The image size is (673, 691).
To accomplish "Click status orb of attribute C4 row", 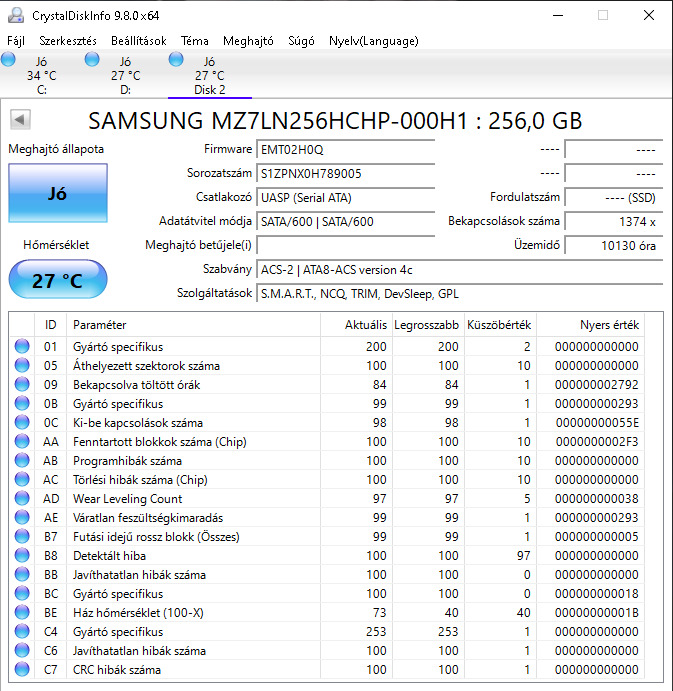I will coord(22,631).
